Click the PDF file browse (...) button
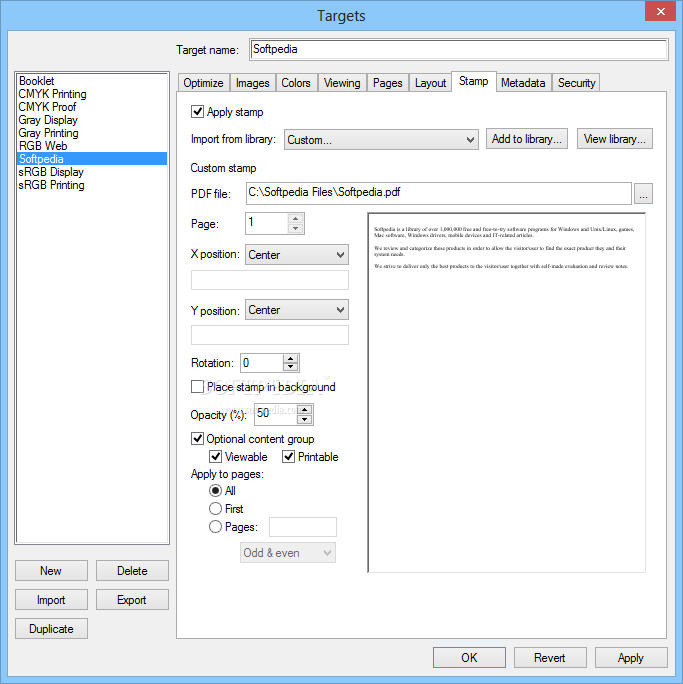Image resolution: width=683 pixels, height=684 pixels. [643, 194]
